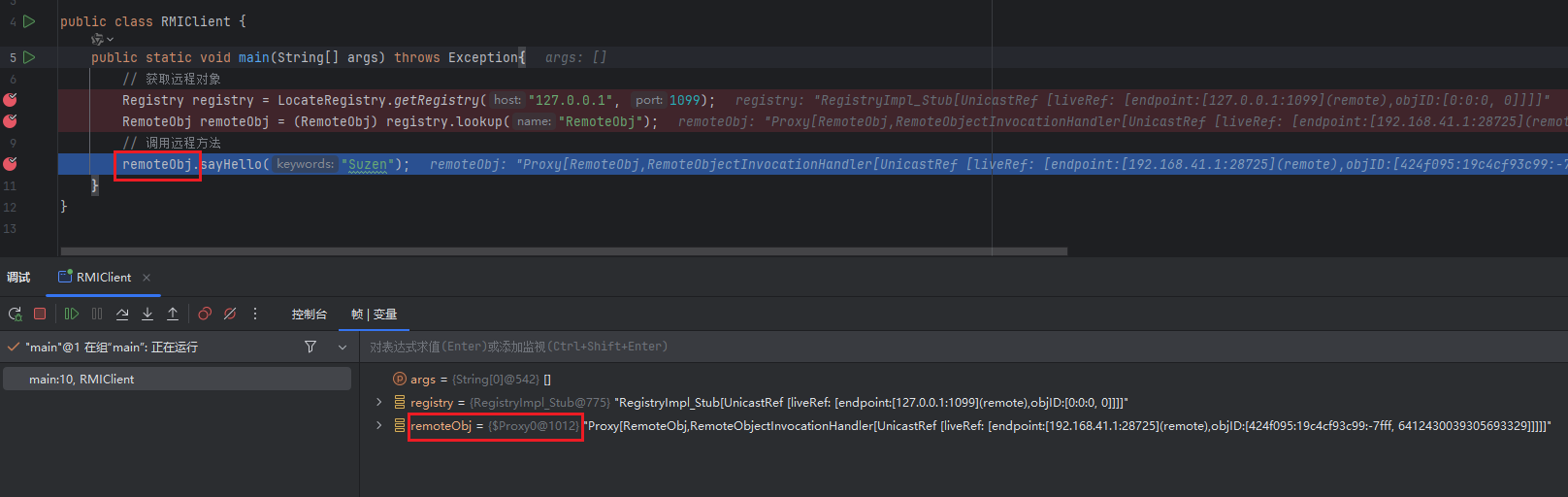1568x497 pixels.
Task: Stop the debug session
Action: coord(40,314)
